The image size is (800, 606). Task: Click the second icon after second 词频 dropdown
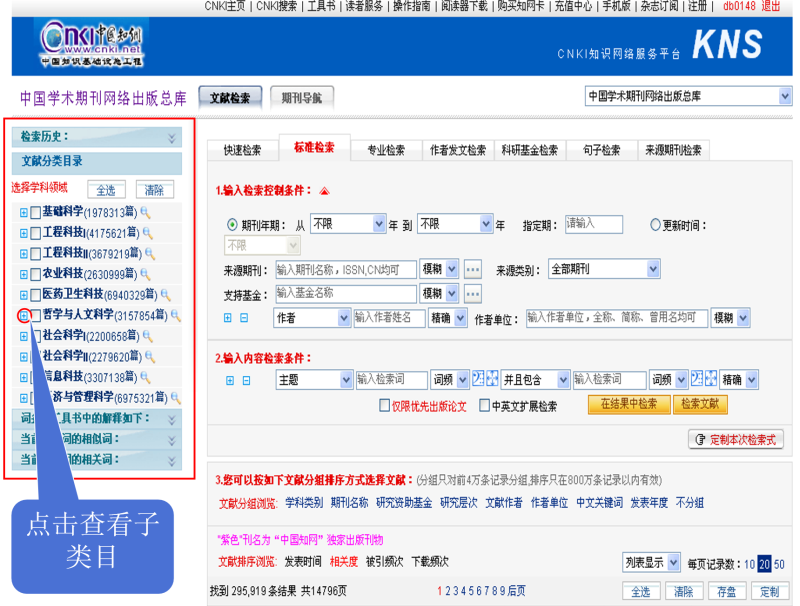coord(711,378)
